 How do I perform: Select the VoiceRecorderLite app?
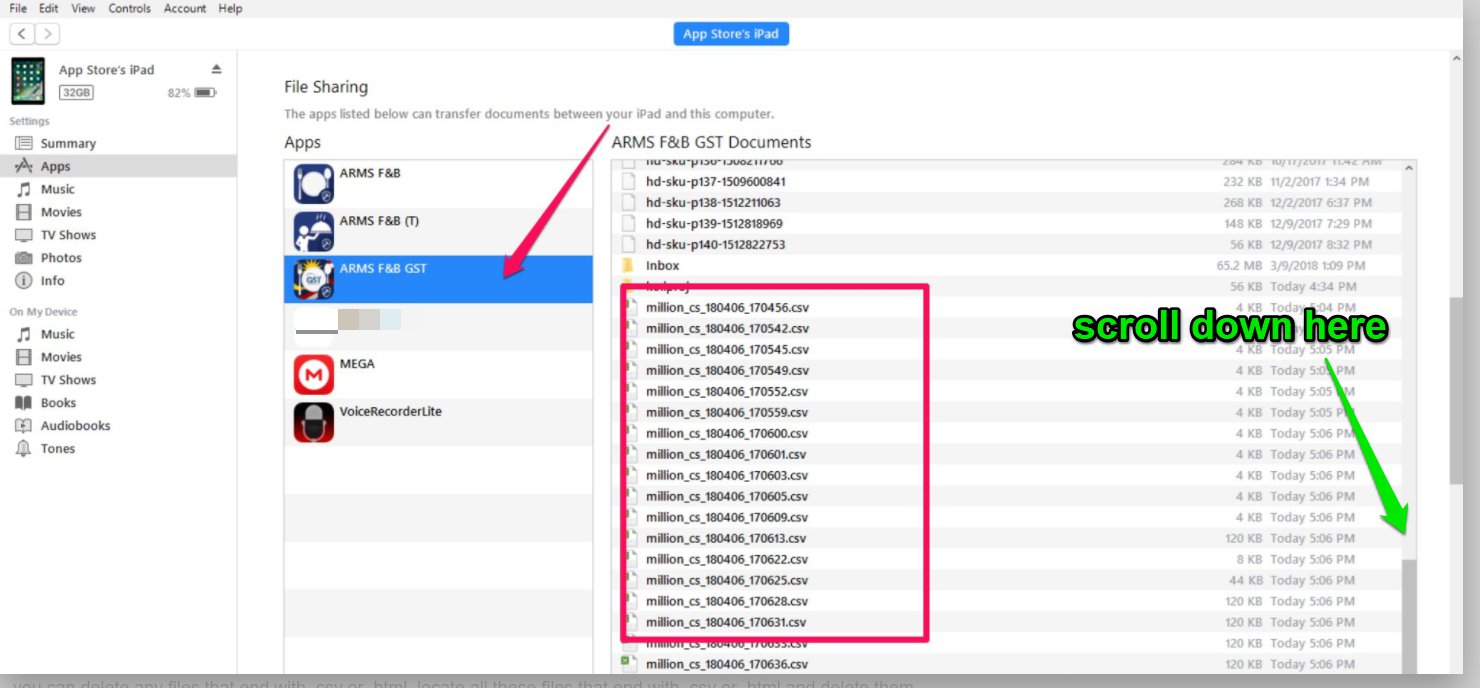coord(438,423)
